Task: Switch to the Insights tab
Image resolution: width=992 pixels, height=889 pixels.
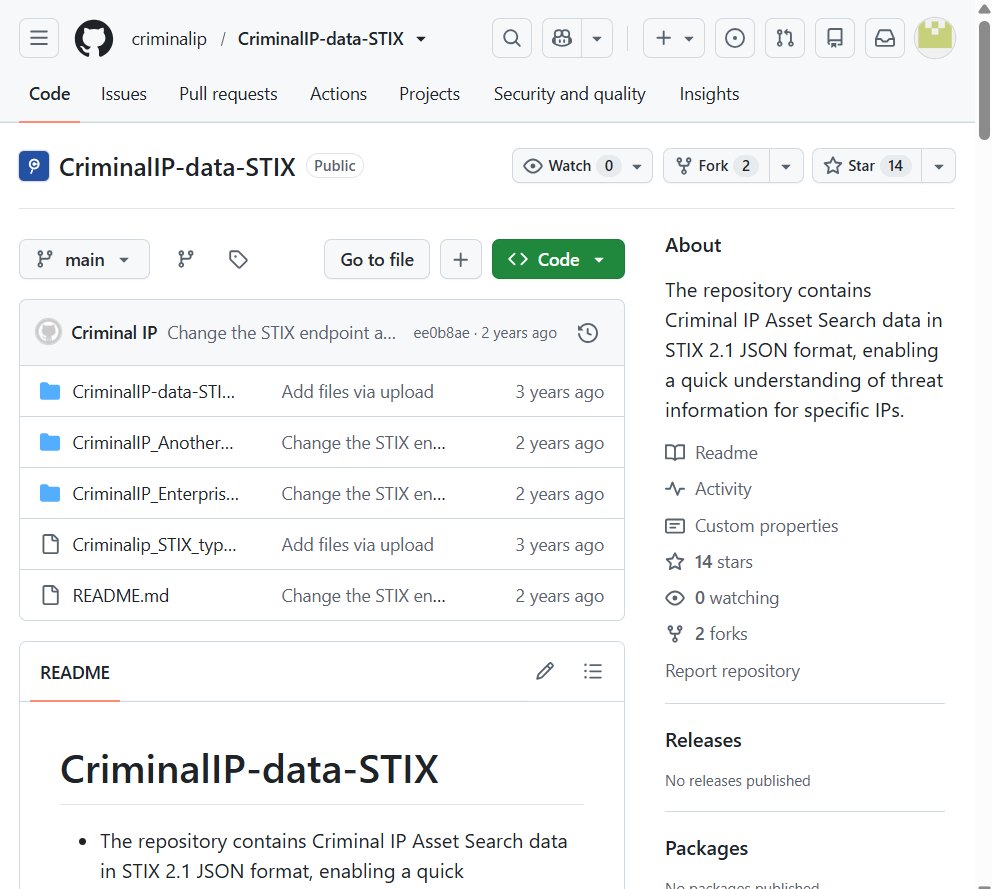Action: tap(709, 94)
